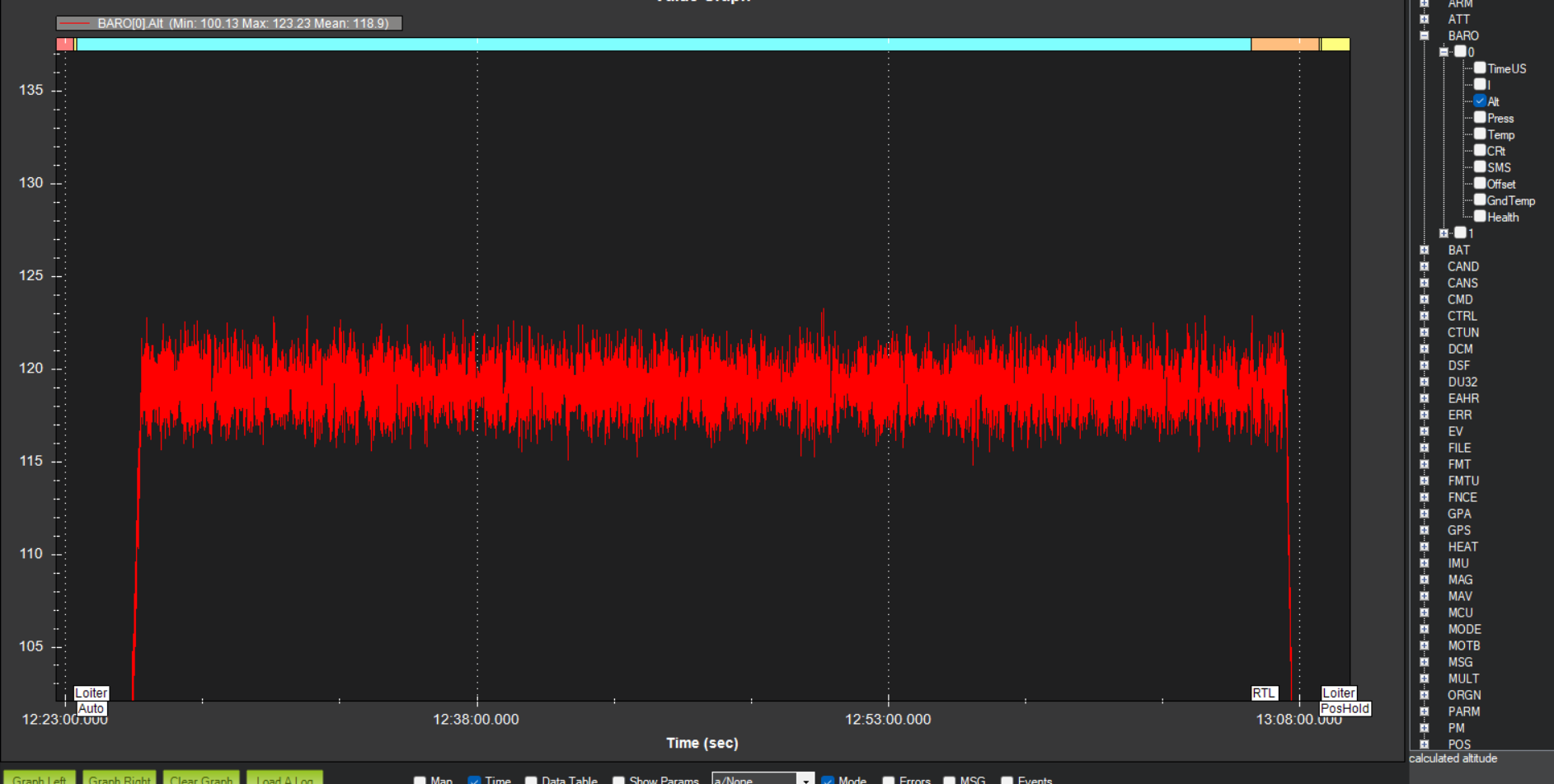Check the Data Table option
This screenshot has width=1554, height=784.
coord(531,780)
